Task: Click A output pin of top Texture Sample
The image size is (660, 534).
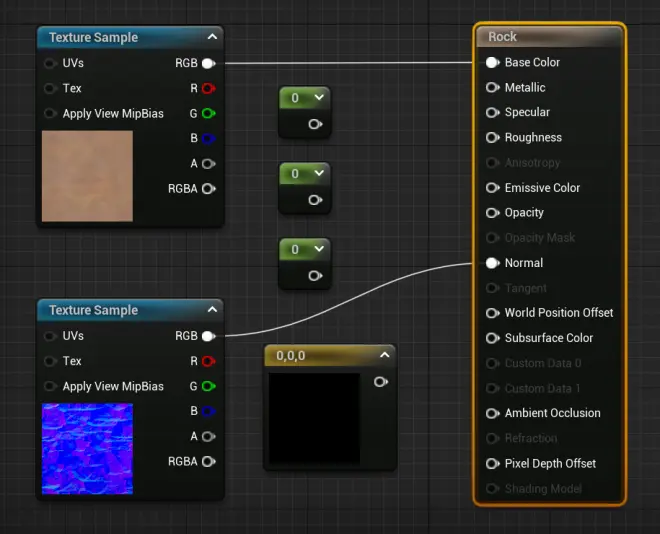Action: click(x=208, y=164)
